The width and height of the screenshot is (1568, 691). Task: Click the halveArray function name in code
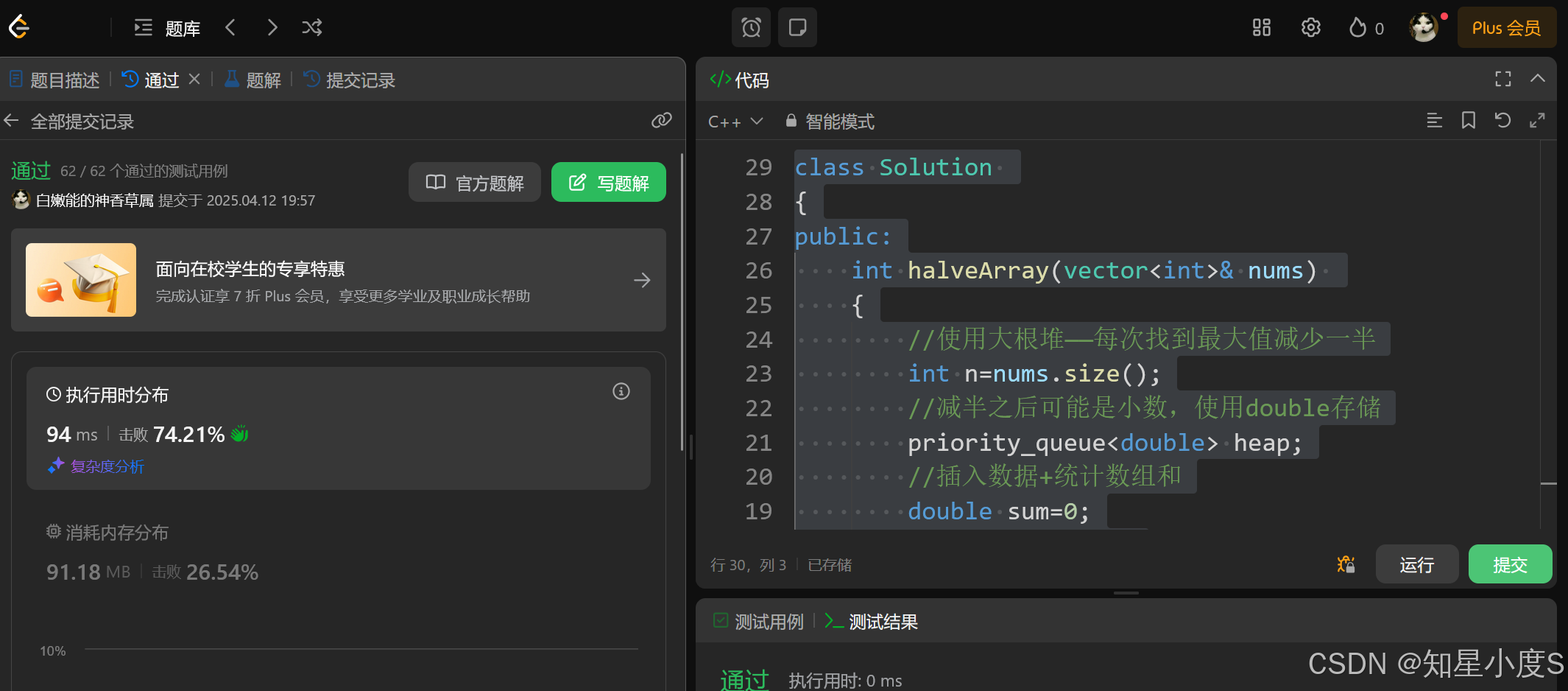(978, 271)
